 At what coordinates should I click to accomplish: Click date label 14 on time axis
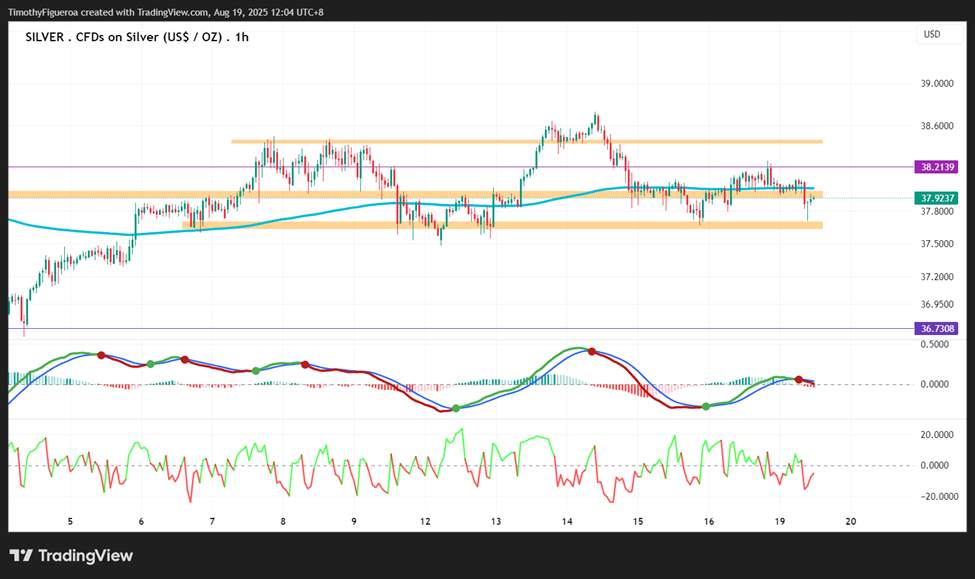tap(567, 521)
